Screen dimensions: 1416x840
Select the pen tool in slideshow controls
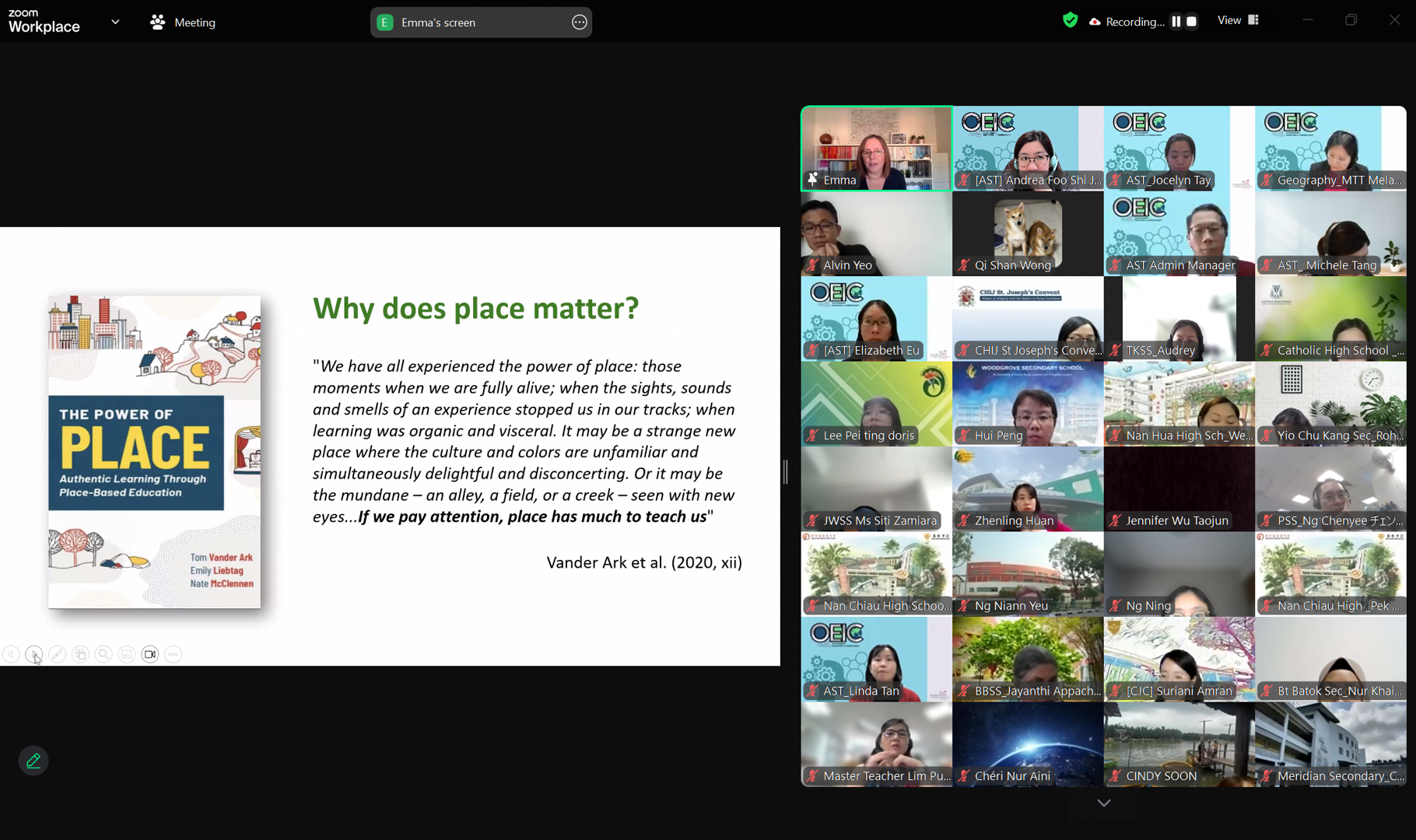coord(57,654)
